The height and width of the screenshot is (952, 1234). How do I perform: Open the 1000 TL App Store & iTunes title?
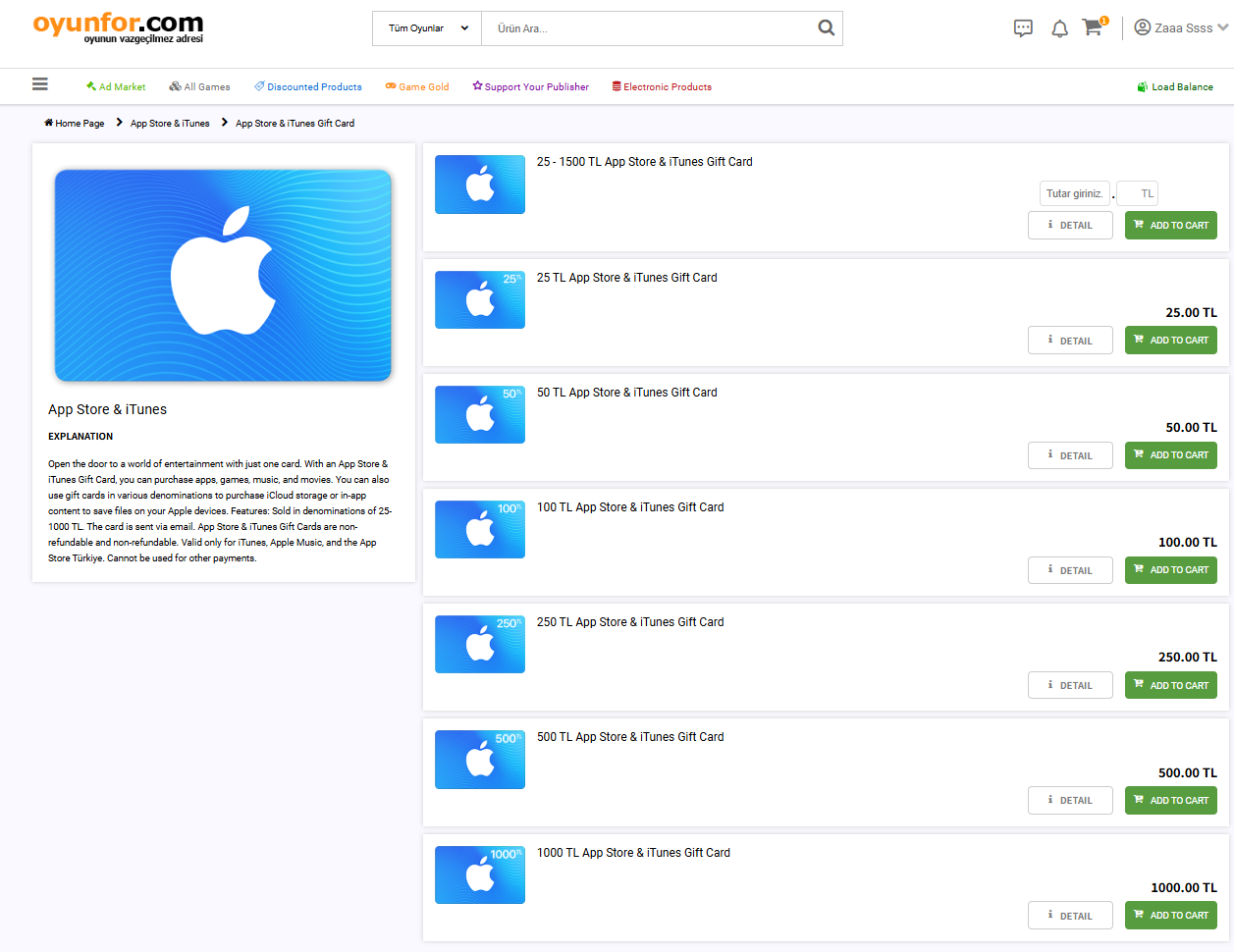click(634, 853)
